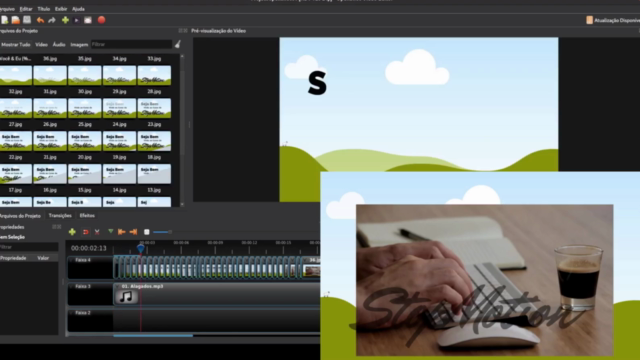
Task: Show all files with Mostrar Tudo filter
Action: pos(16,44)
